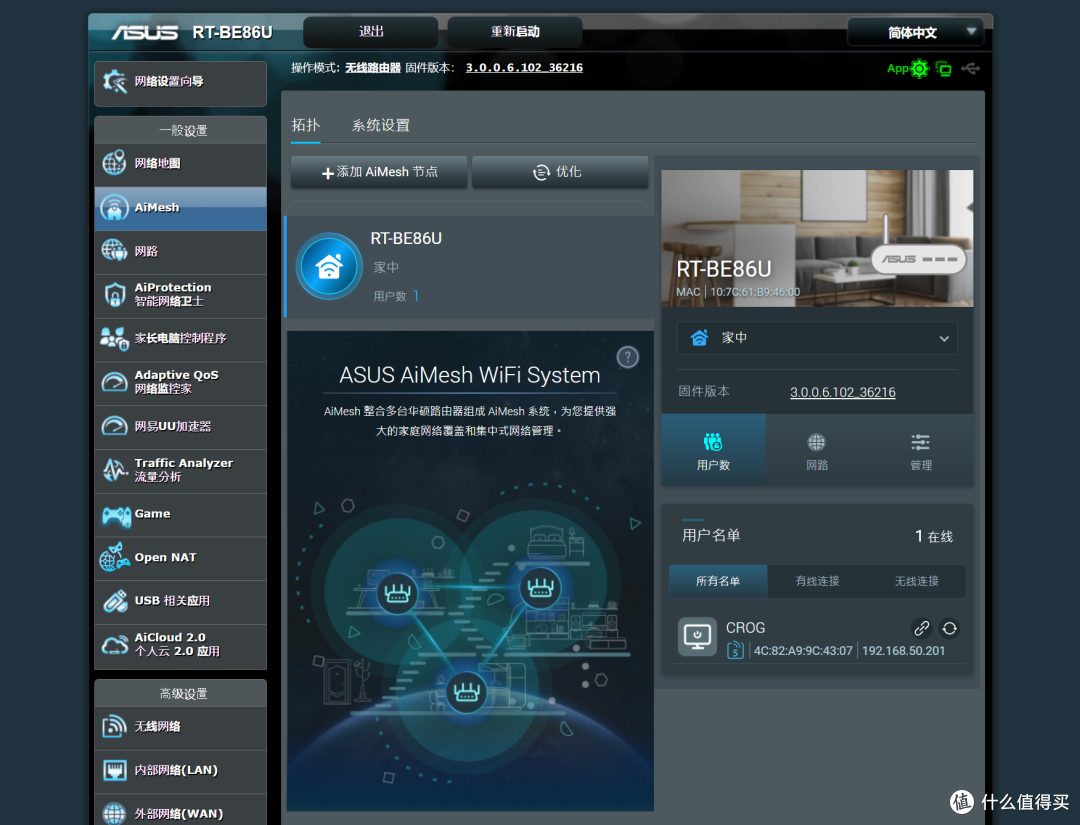This screenshot has width=1080, height=825.
Task: Click the 外部网络(WAN) globe icon
Action: [114, 813]
